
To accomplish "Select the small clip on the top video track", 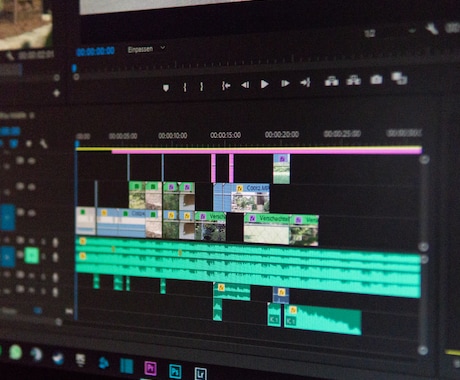I will 281,169.
